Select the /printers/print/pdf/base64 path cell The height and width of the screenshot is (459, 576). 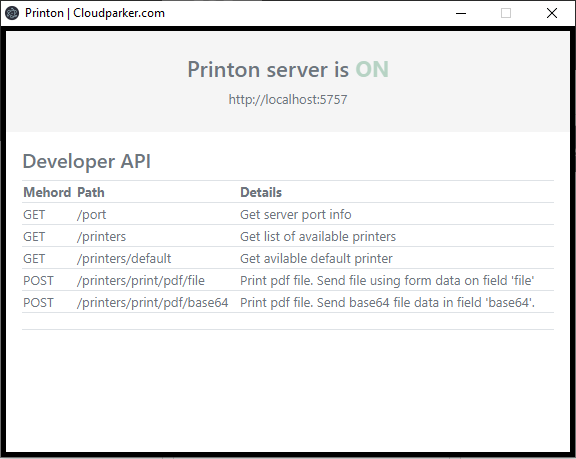coord(152,303)
